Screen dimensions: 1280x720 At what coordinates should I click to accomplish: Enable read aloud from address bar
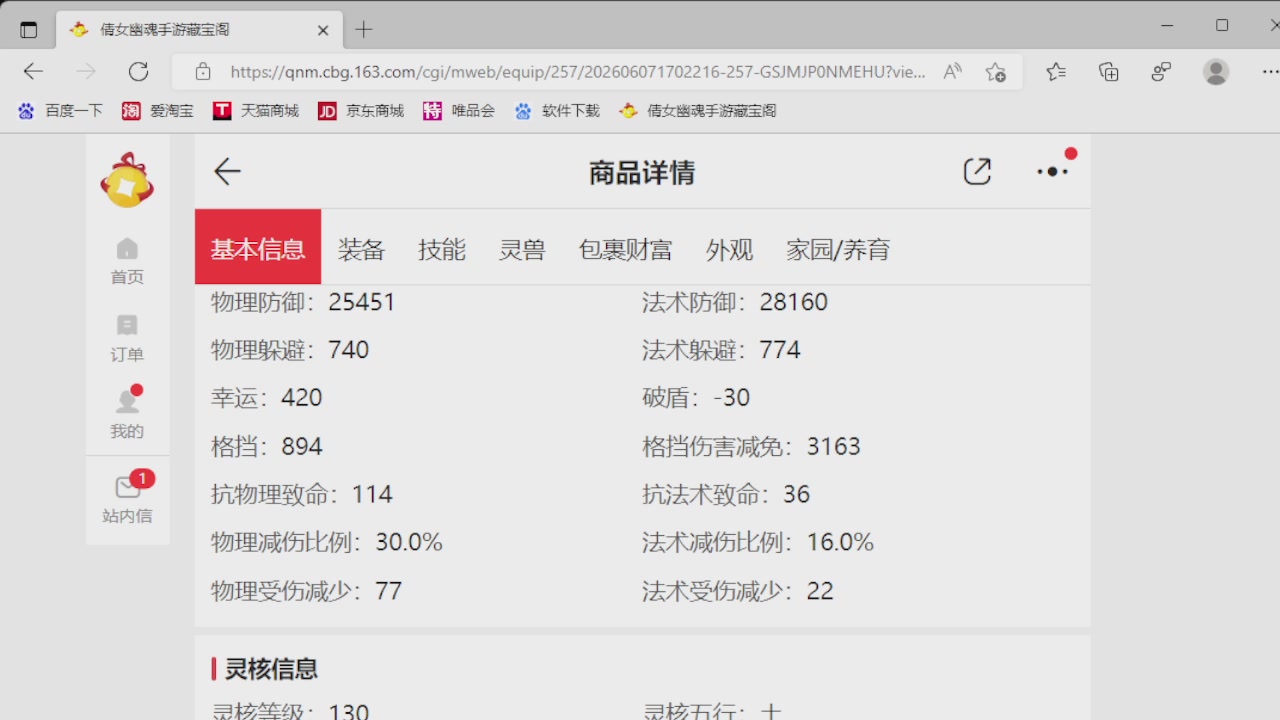[x=952, y=72]
